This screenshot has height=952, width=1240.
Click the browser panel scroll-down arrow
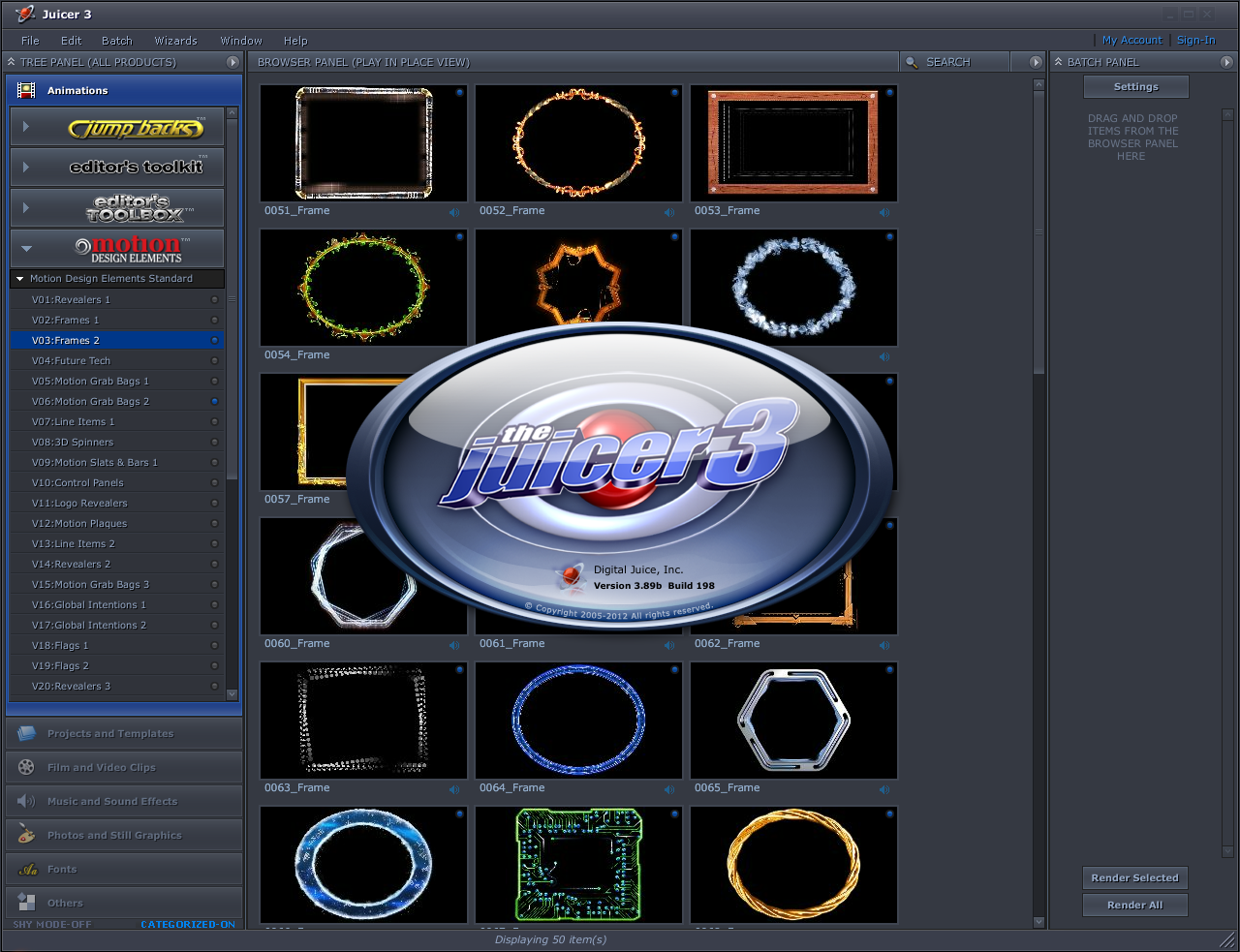1039,922
